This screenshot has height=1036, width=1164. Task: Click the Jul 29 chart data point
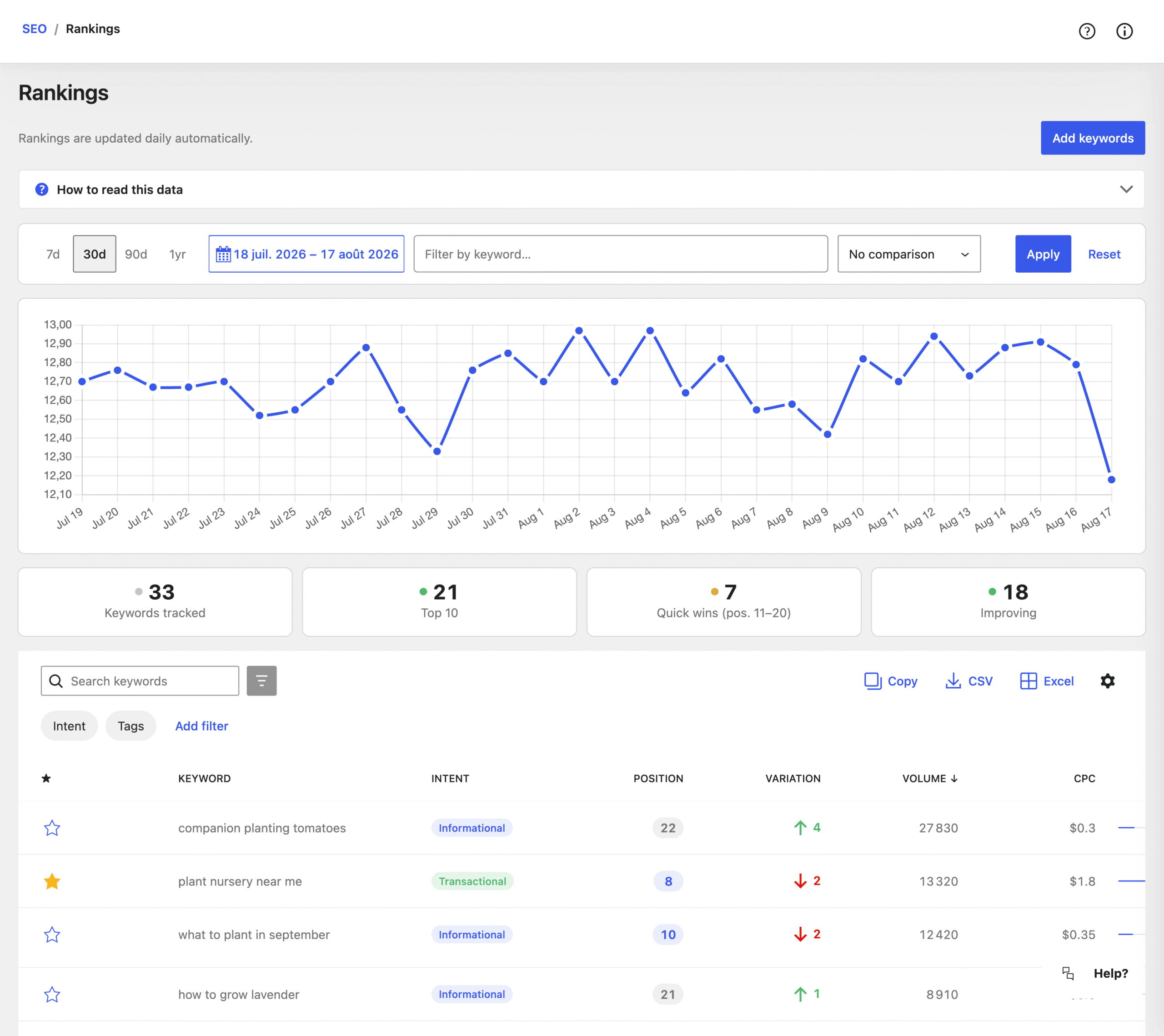click(x=437, y=451)
